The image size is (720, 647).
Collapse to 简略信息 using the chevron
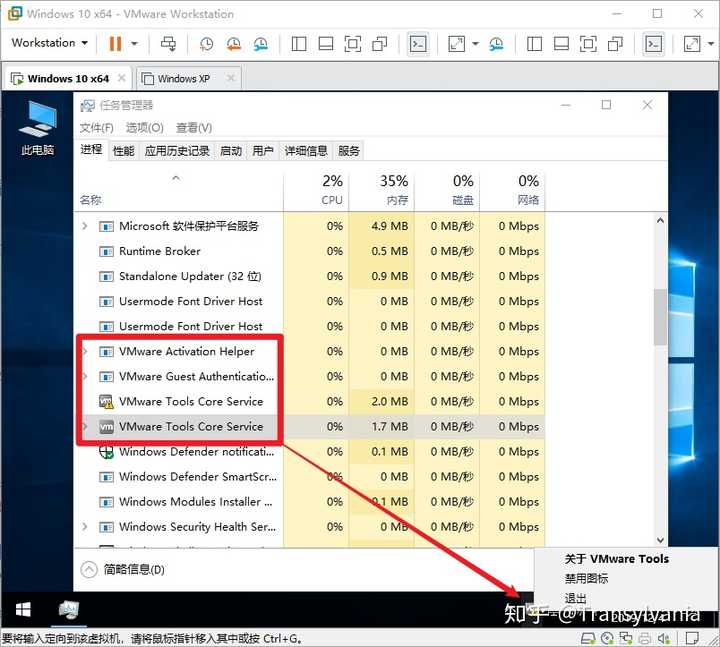pyautogui.click(x=89, y=570)
